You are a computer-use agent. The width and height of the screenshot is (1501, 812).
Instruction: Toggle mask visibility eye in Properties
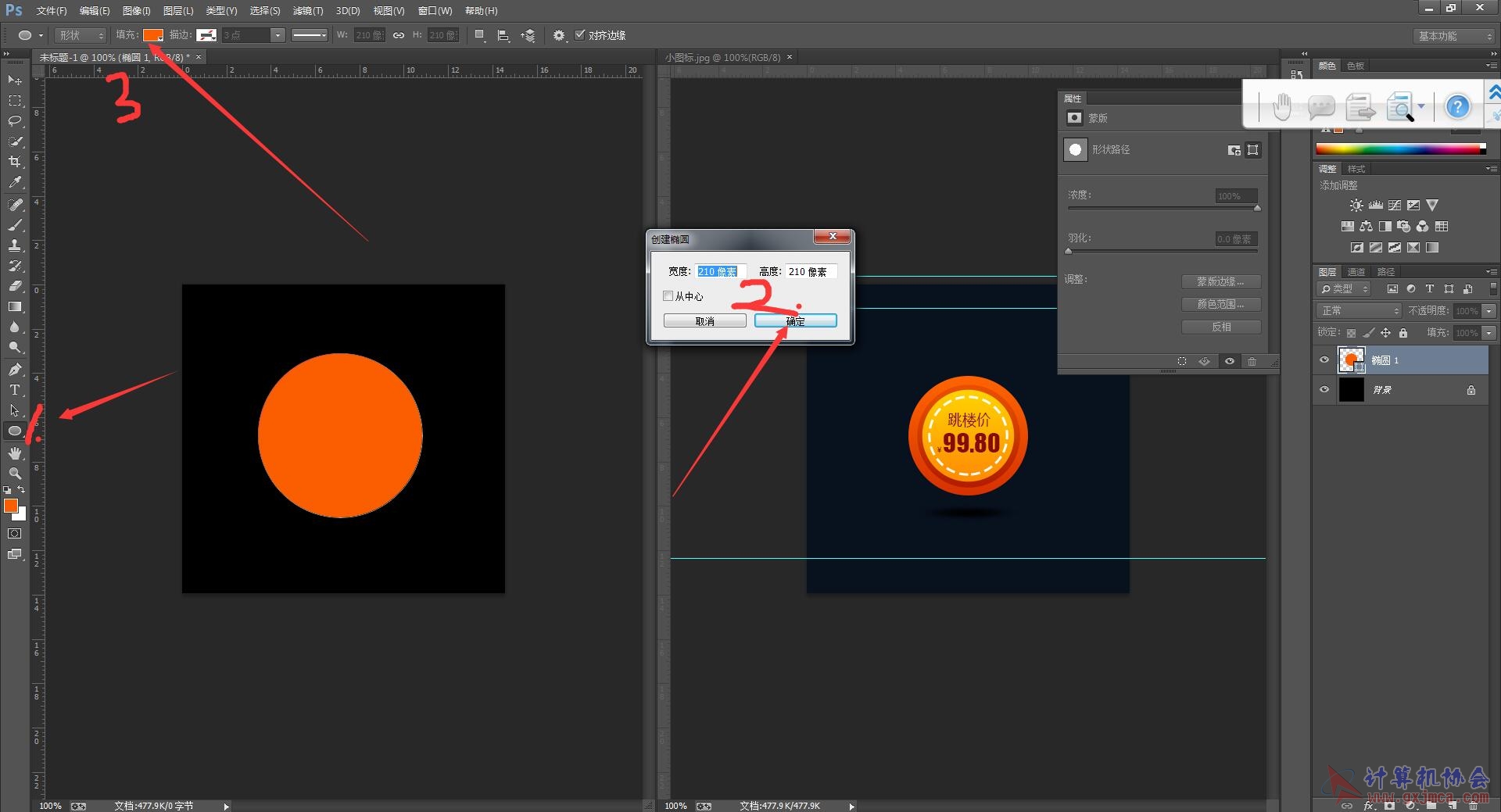coord(1230,361)
